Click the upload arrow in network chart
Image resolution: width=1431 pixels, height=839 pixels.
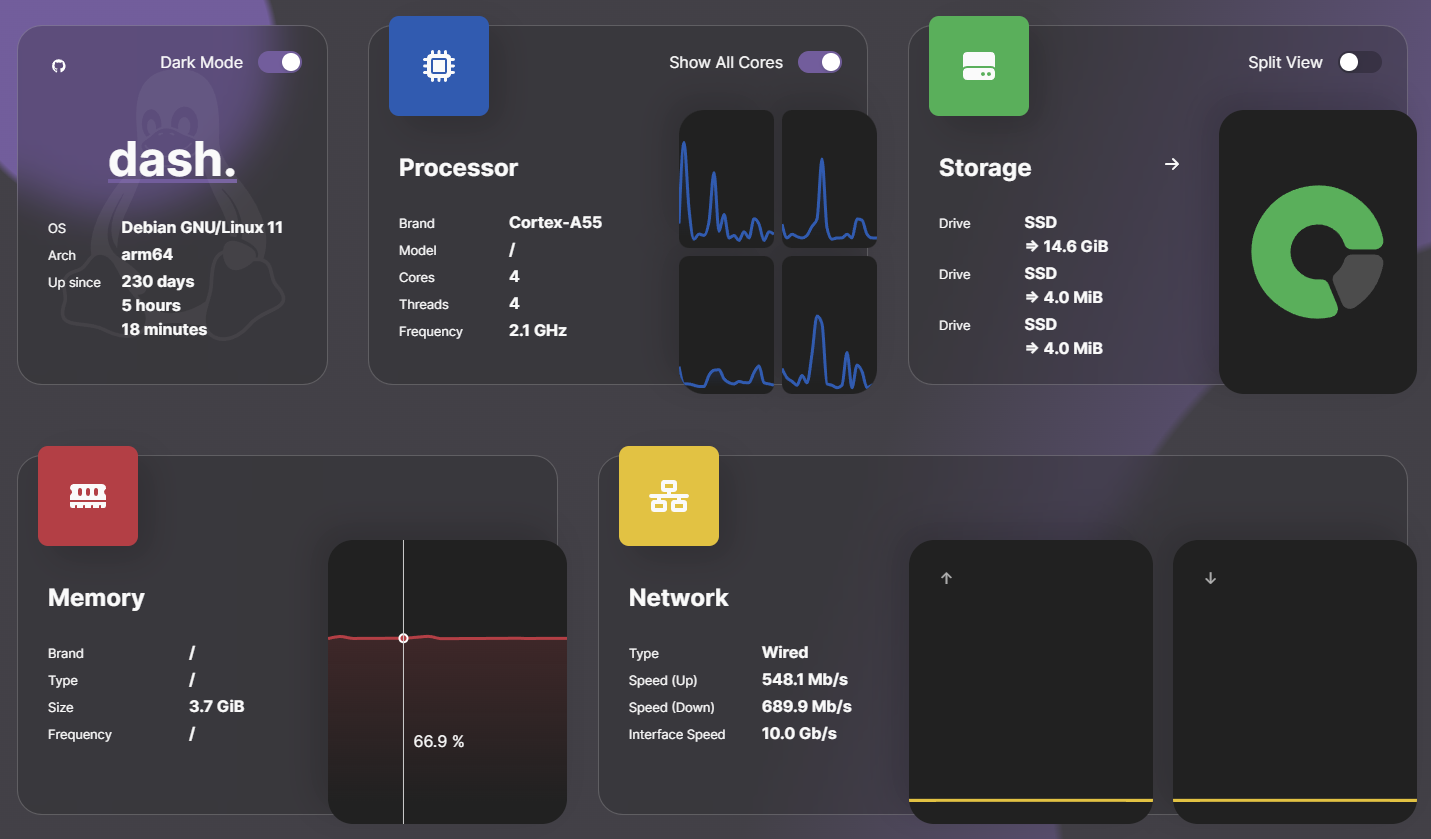coord(947,578)
